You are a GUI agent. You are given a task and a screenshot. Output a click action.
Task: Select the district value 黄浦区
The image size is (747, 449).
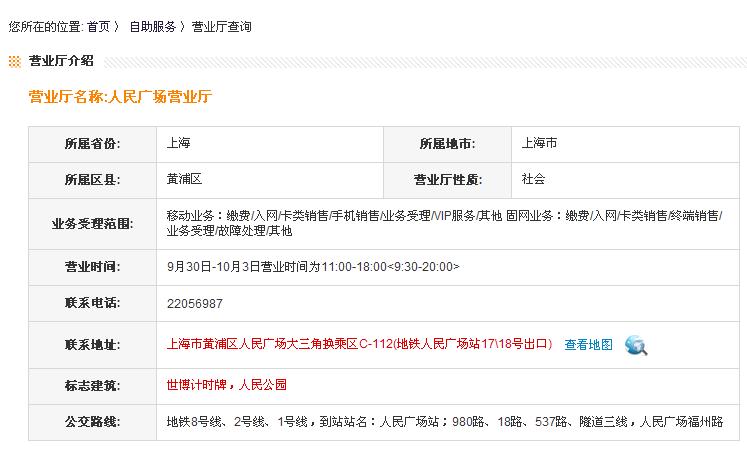184,179
